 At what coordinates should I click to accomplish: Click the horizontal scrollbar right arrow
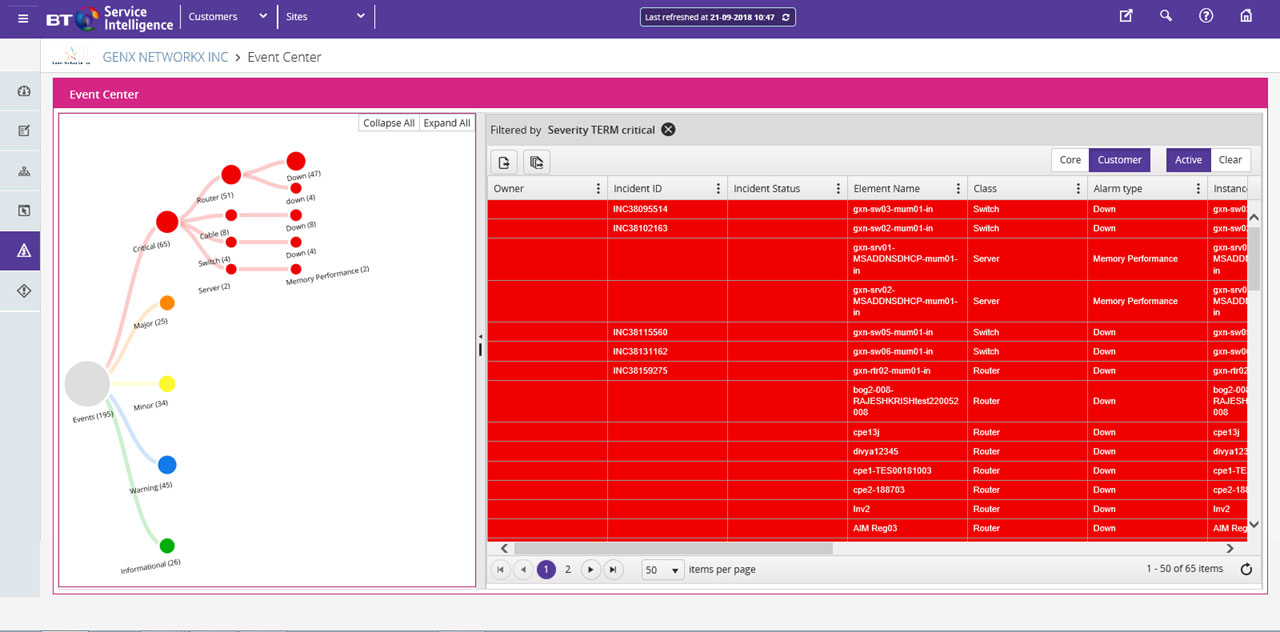(1230, 548)
